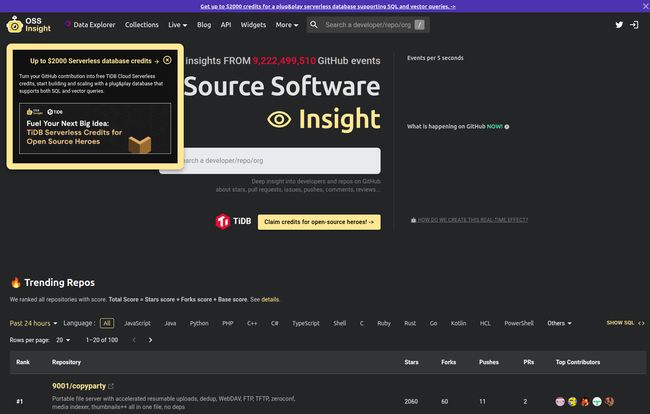Click the Repository column header
Image resolution: width=650 pixels, height=414 pixels.
(66, 362)
